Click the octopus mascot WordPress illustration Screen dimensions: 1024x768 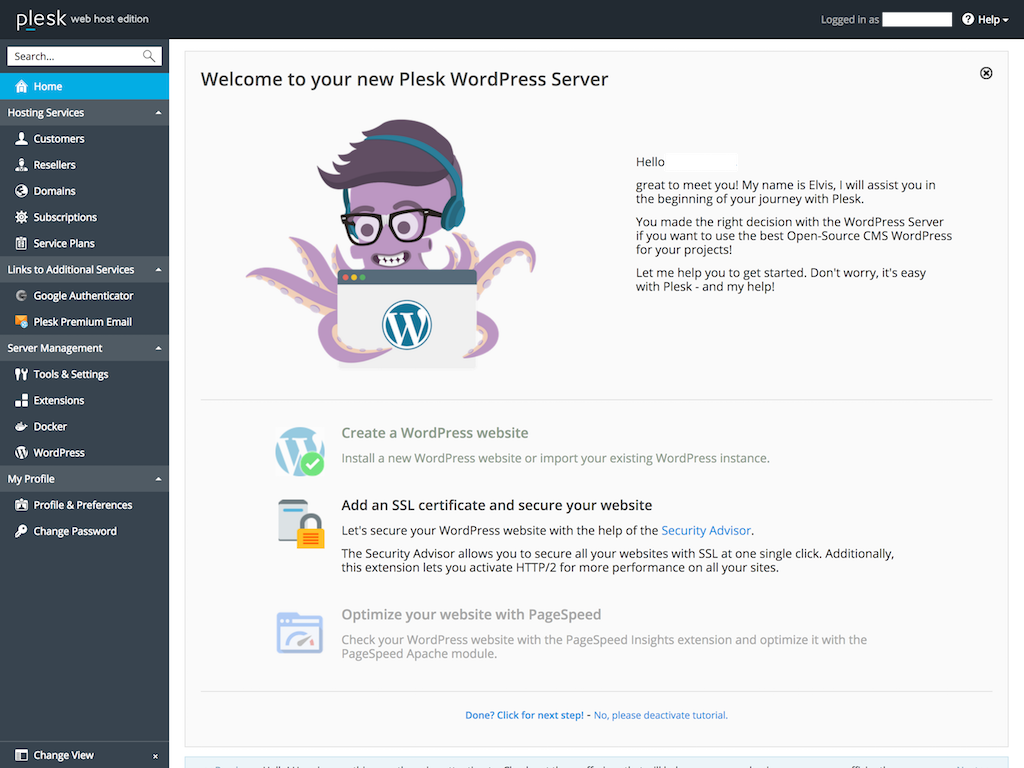pyautogui.click(x=391, y=244)
